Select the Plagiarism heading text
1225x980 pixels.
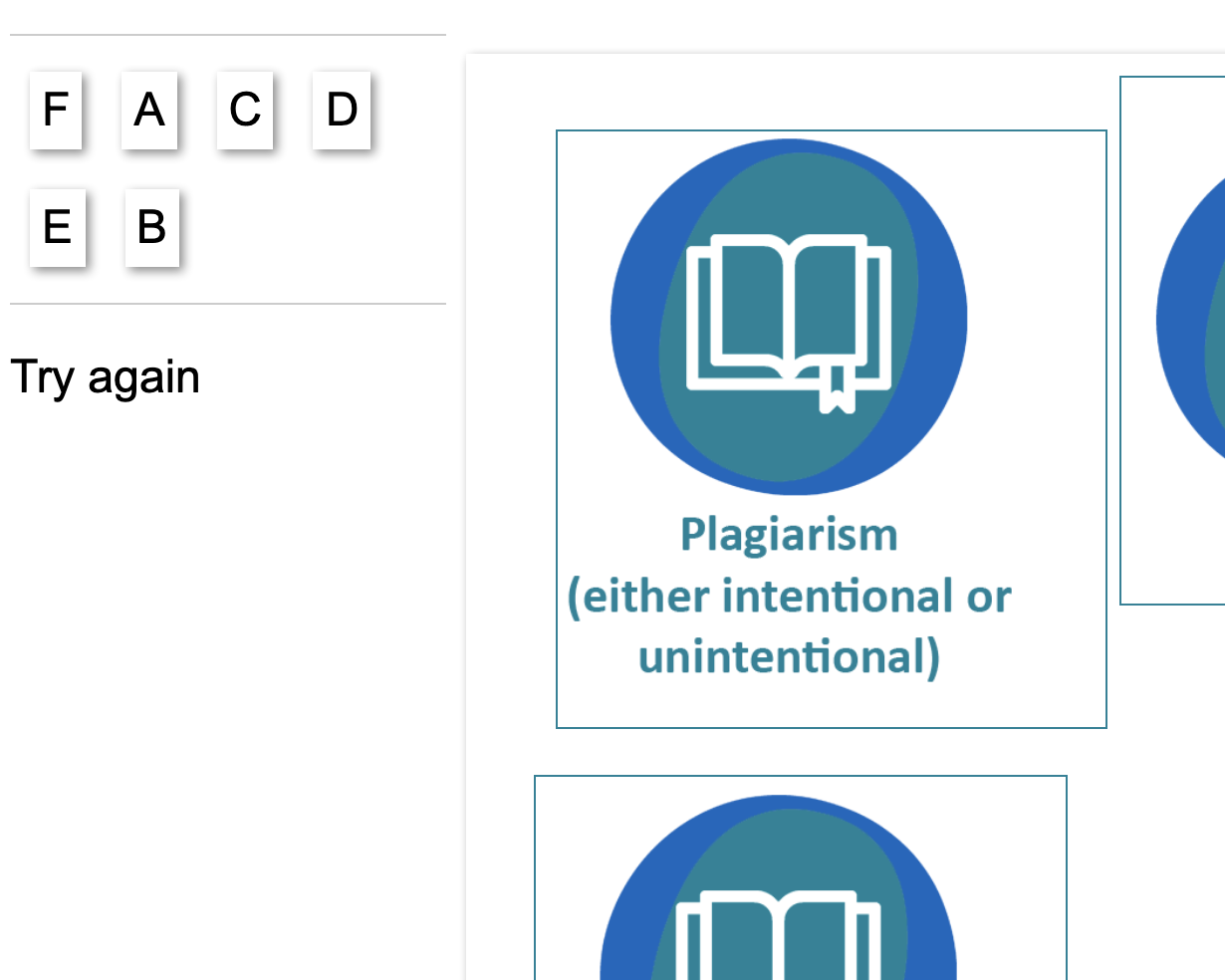click(x=789, y=536)
